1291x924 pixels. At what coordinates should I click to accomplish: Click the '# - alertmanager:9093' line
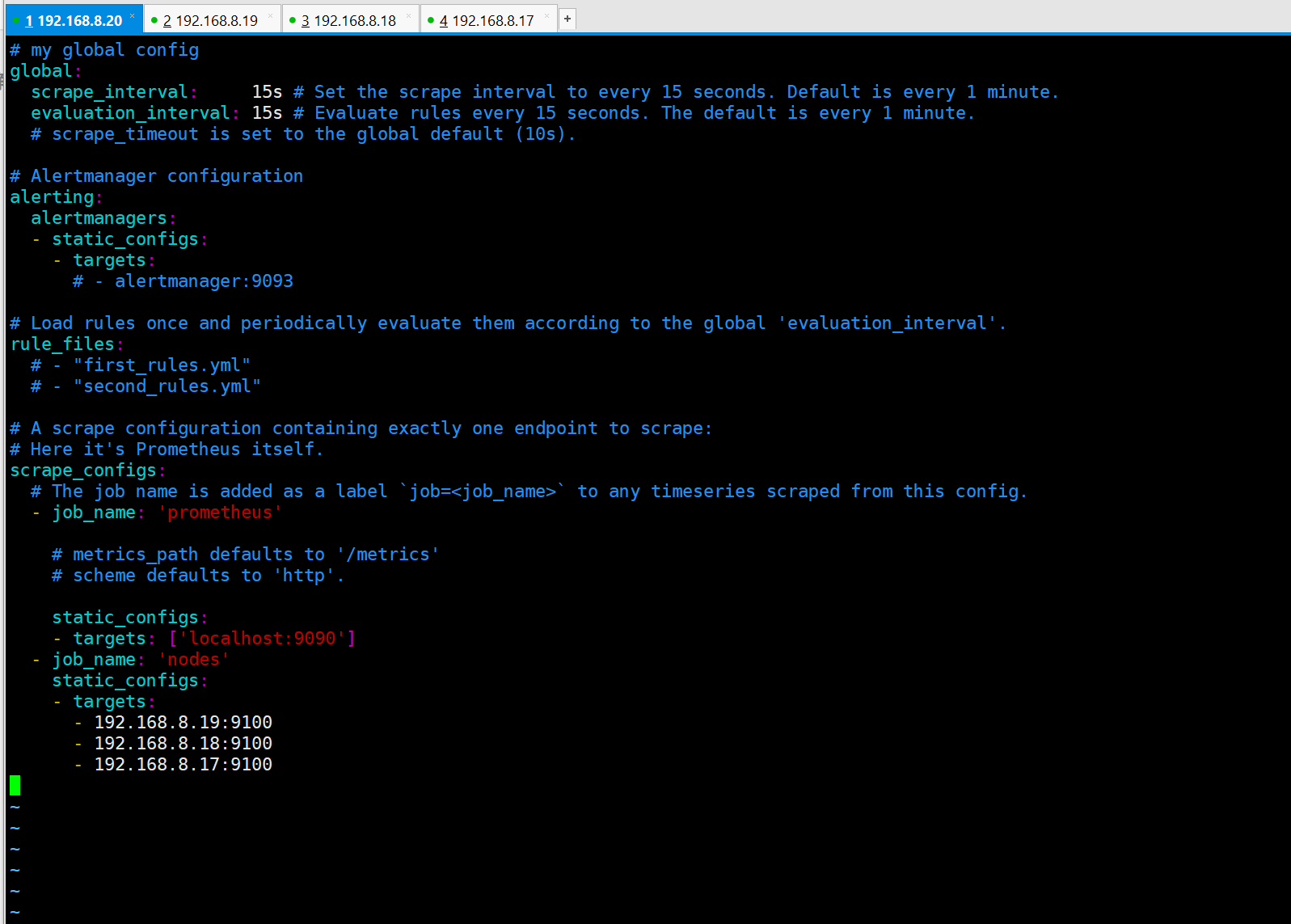coord(183,281)
